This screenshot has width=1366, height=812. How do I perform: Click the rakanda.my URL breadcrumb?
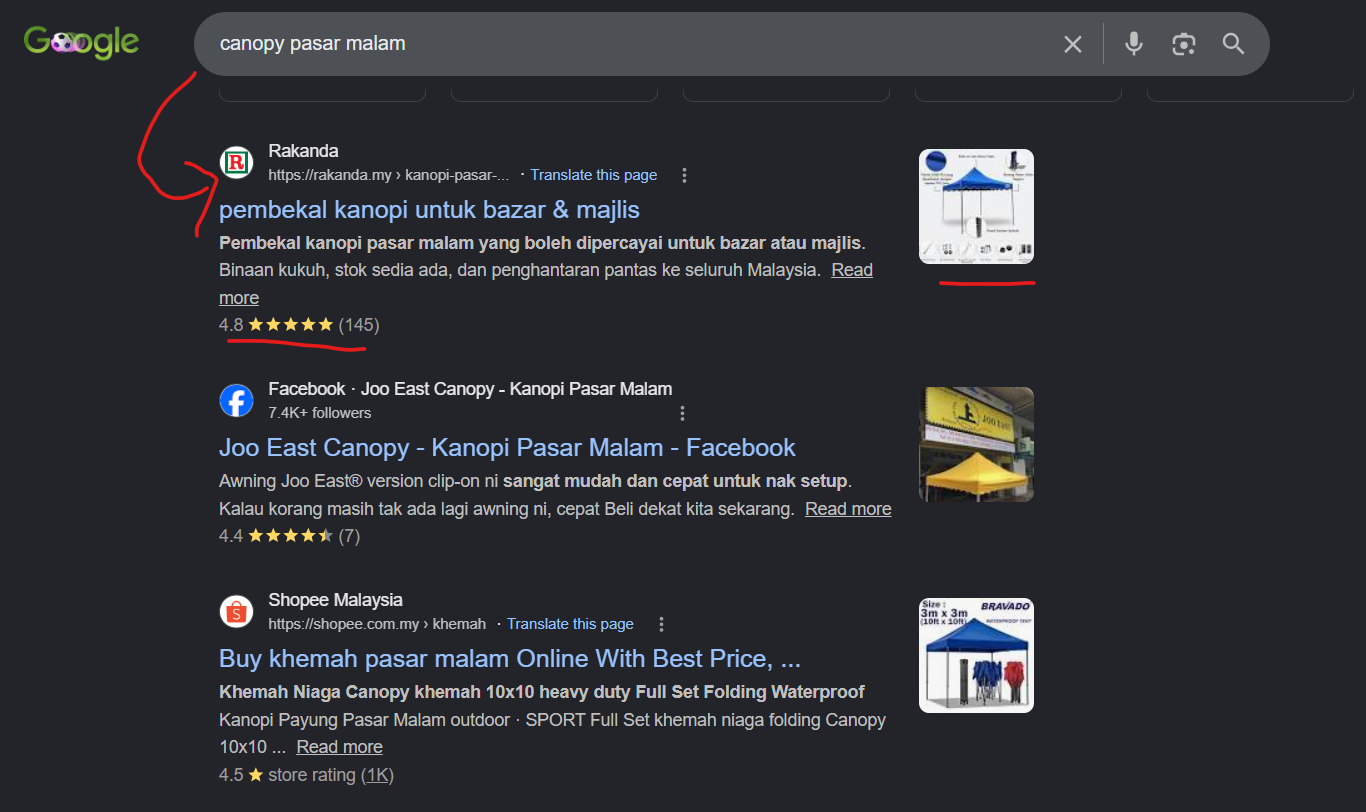389,175
